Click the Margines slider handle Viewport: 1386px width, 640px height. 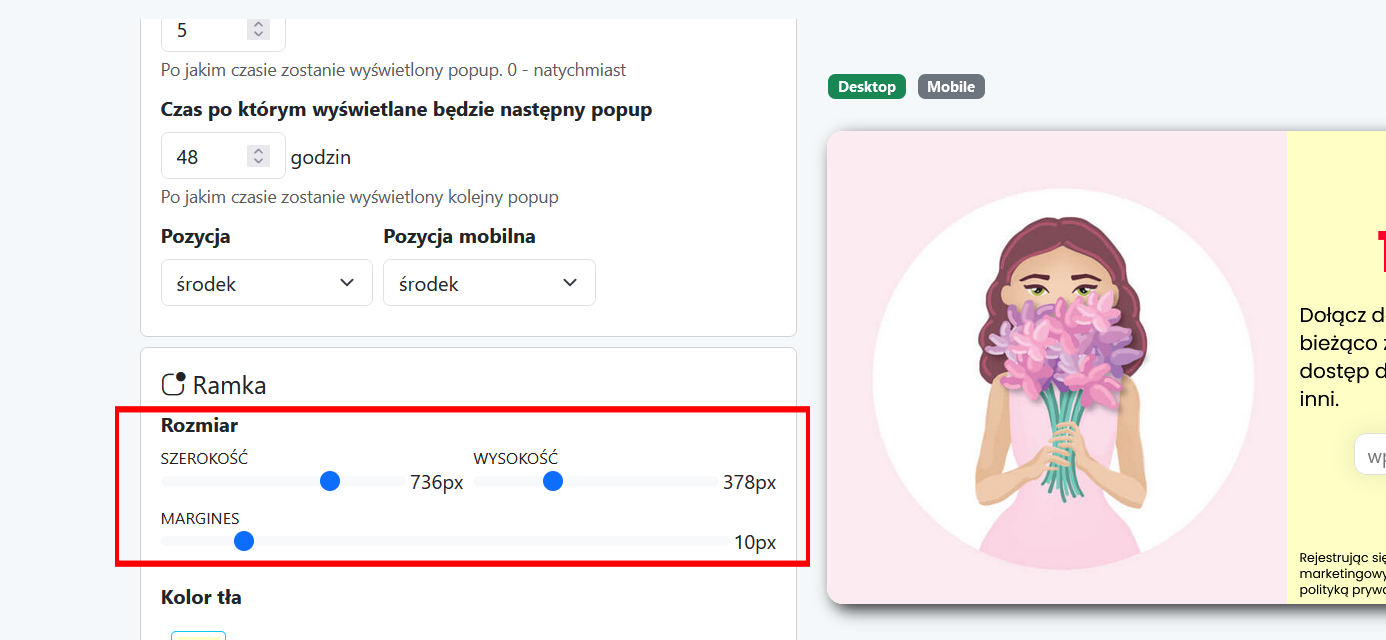tap(244, 541)
